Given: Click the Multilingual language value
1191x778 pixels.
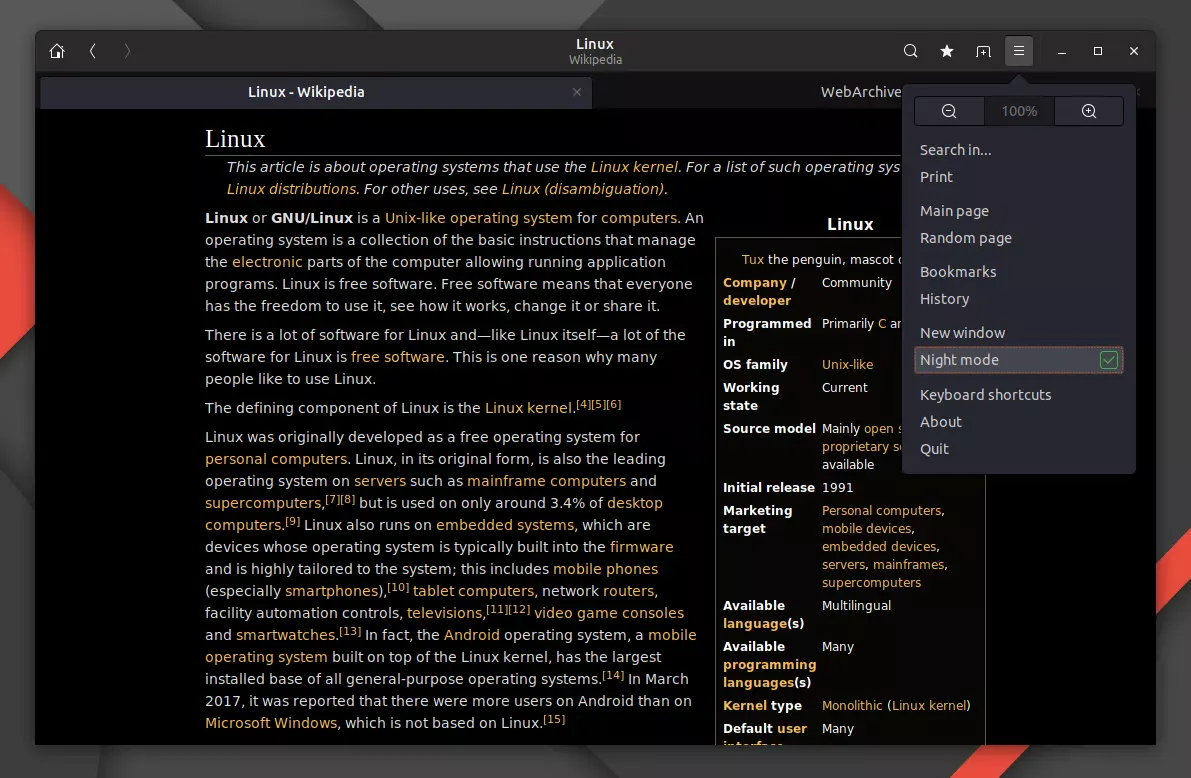Looking at the screenshot, I should [x=856, y=606].
